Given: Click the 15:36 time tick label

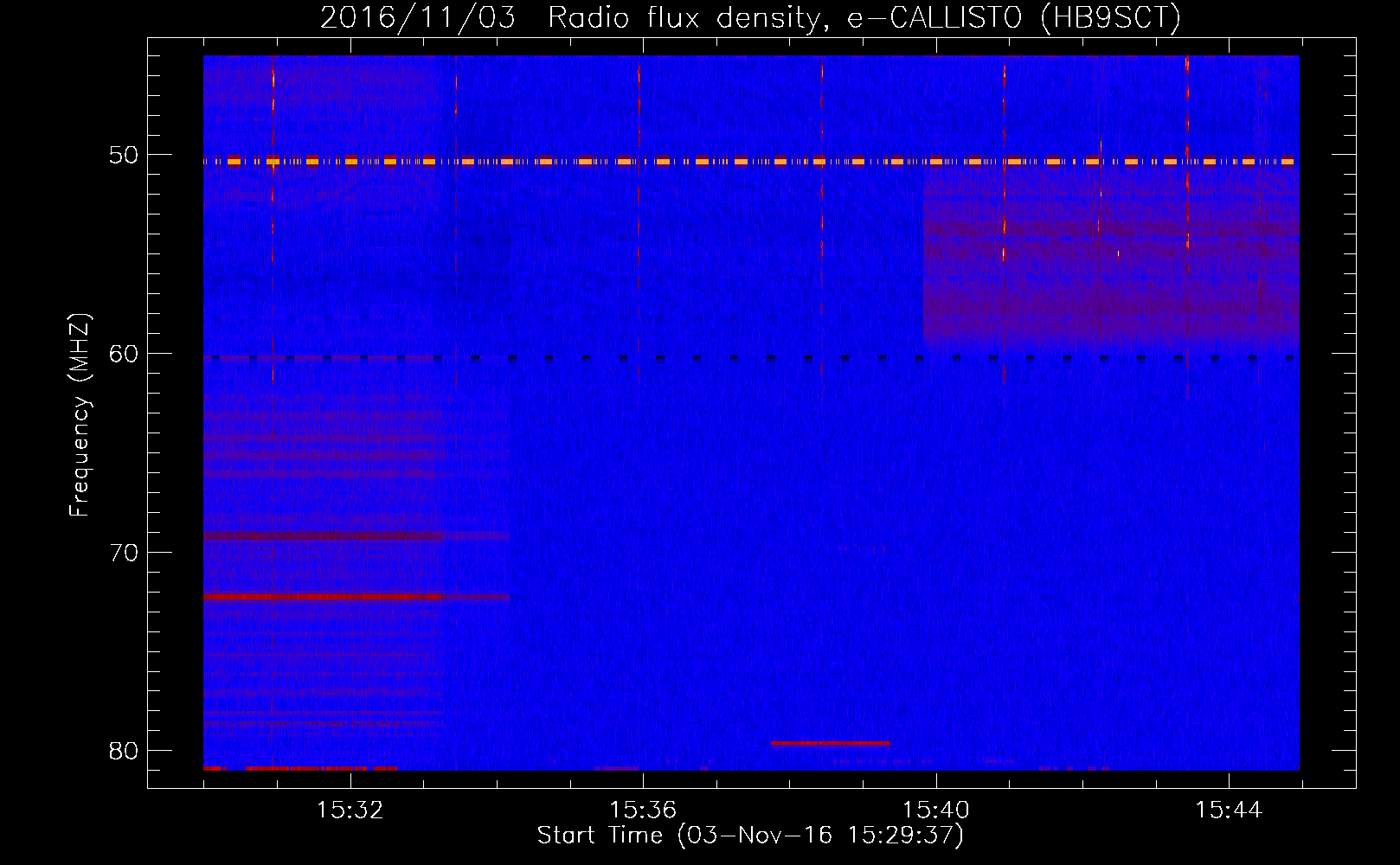Looking at the screenshot, I should tap(643, 810).
